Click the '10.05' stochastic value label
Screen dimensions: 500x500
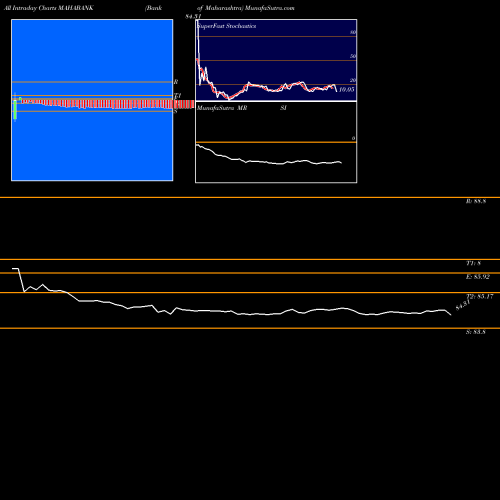pos(346,89)
